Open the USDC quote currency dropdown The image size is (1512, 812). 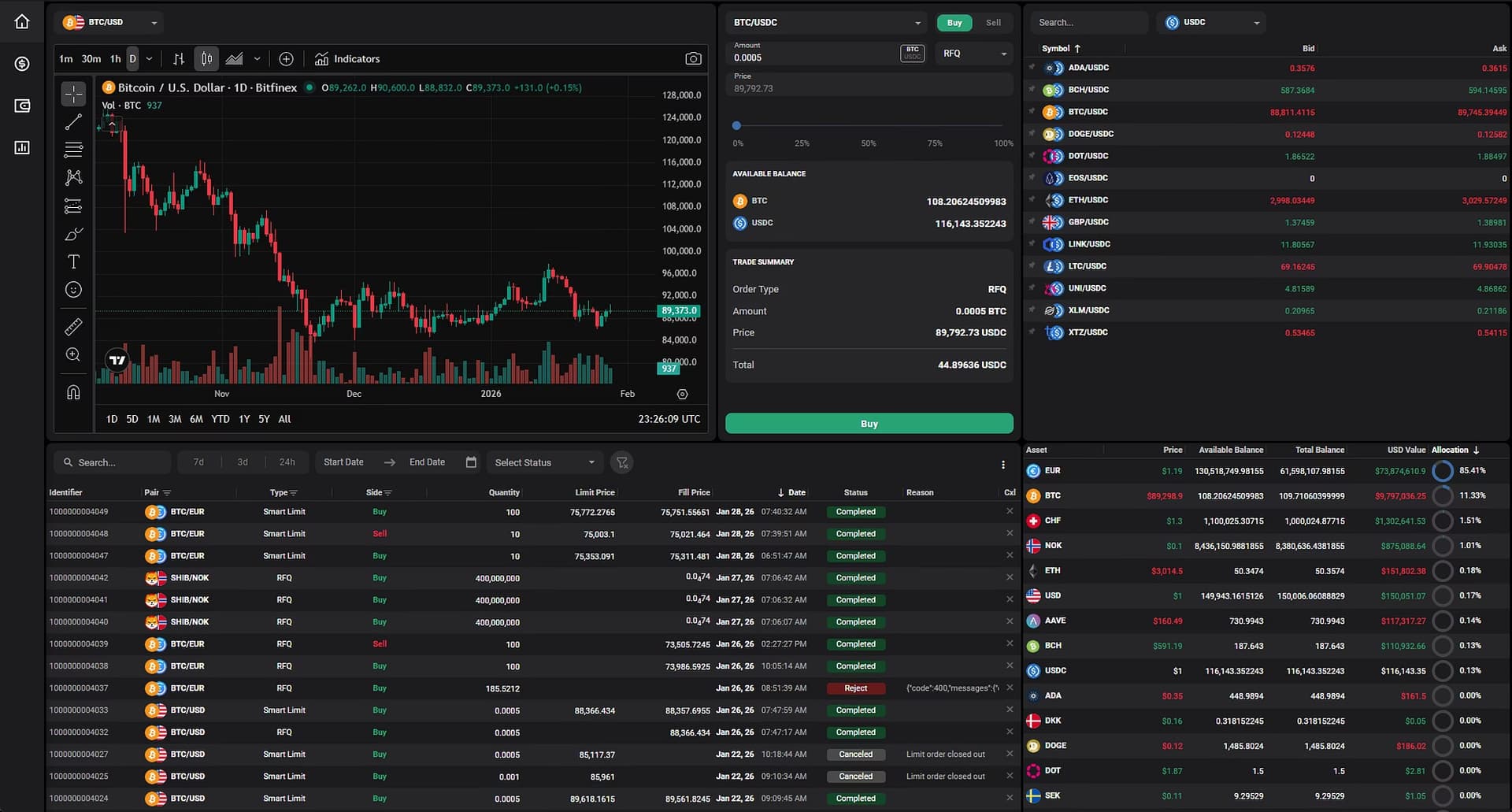(1210, 22)
